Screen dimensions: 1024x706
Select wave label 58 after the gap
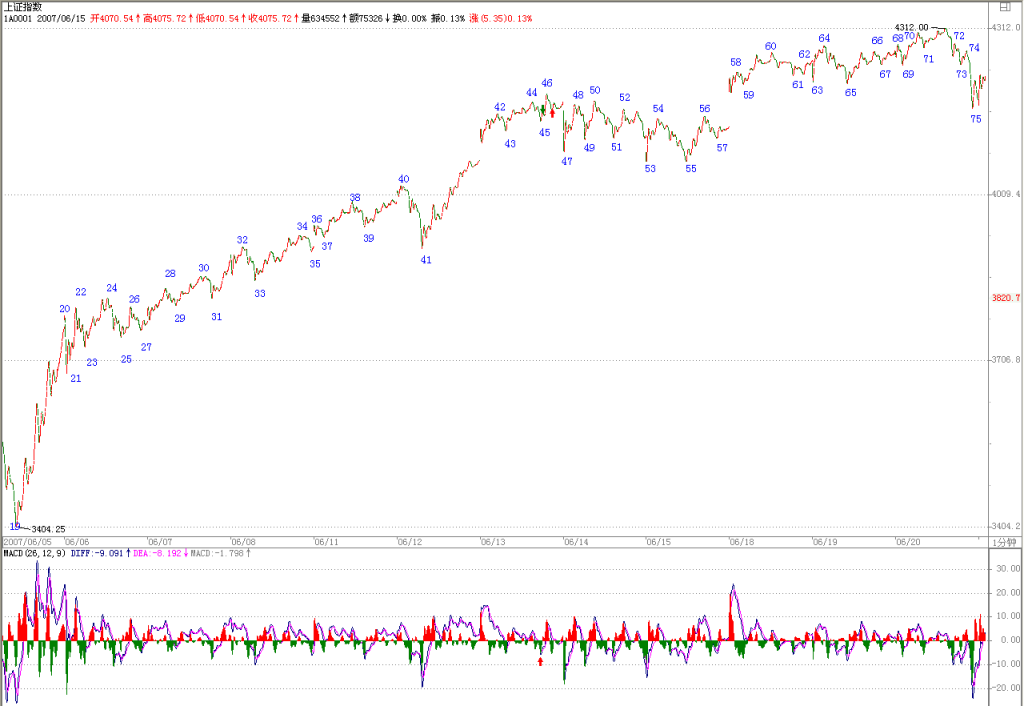click(x=735, y=63)
